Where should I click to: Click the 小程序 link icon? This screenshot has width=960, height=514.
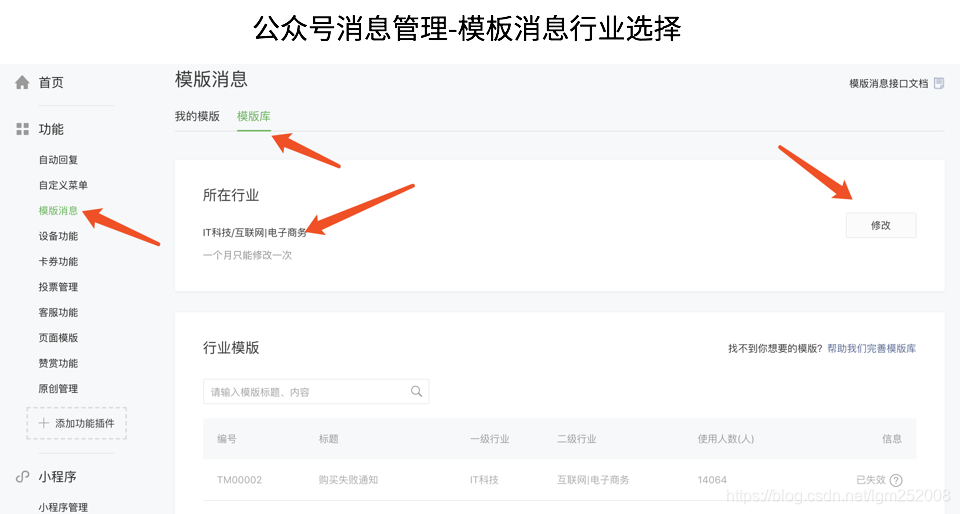click(x=22, y=476)
